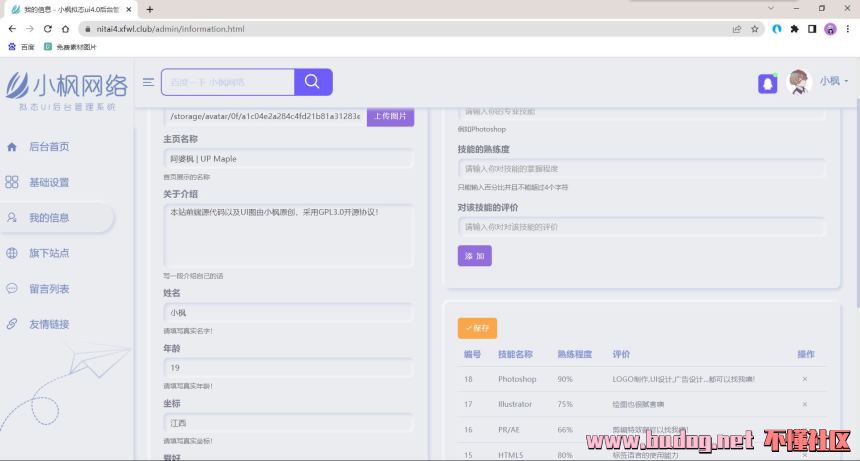Open 基础设置 in the sidebar
Screen dimensions: 860x461
(49, 183)
